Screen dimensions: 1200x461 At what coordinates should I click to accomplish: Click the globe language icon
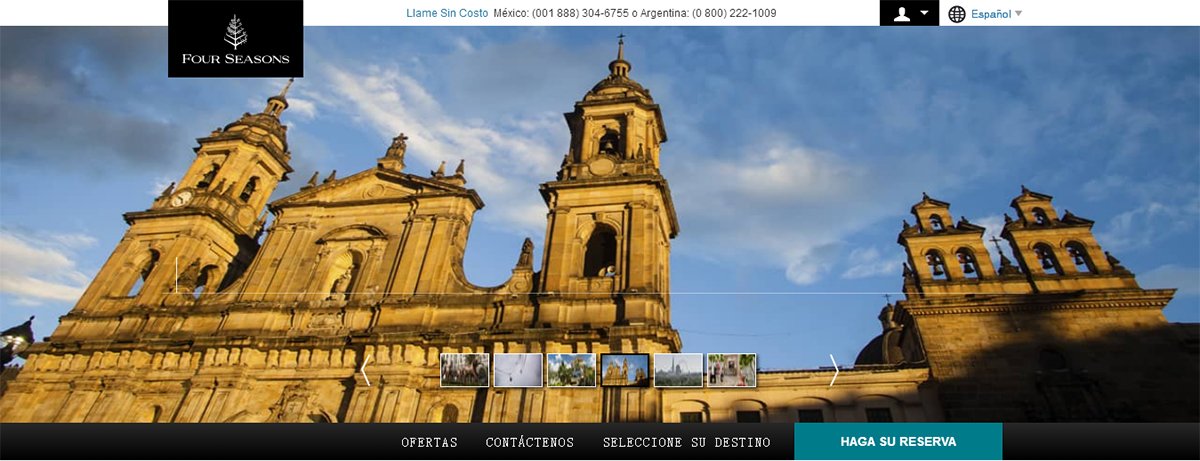click(x=957, y=14)
